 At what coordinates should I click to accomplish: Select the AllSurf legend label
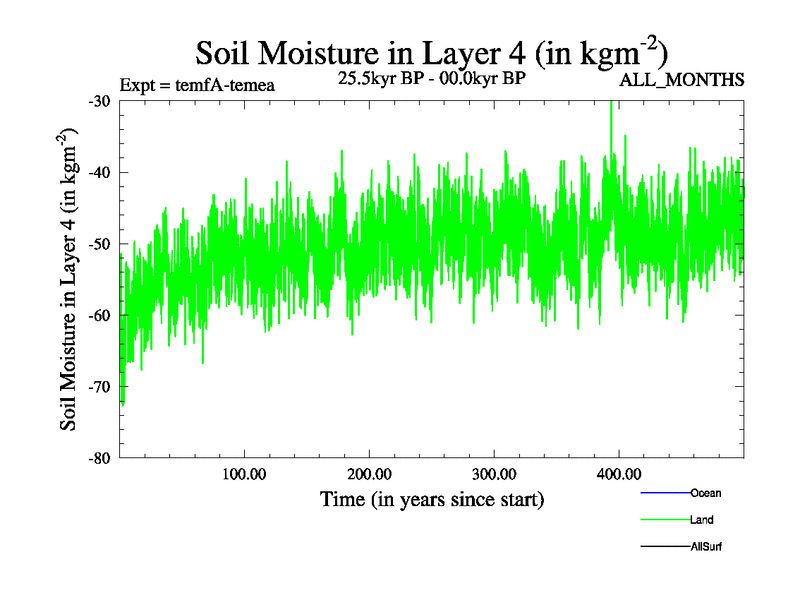point(707,547)
